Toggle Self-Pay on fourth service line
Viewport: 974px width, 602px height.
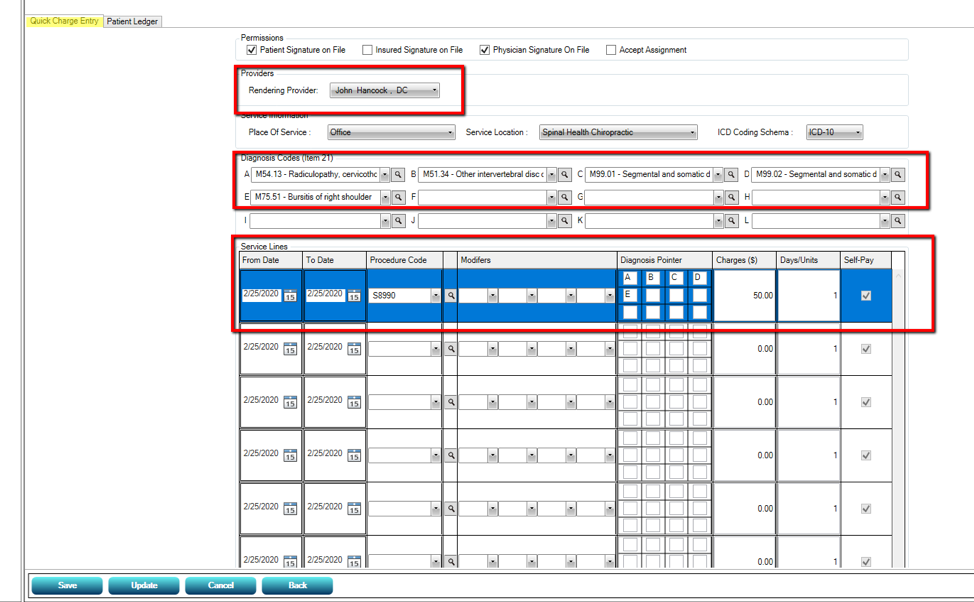pos(866,455)
